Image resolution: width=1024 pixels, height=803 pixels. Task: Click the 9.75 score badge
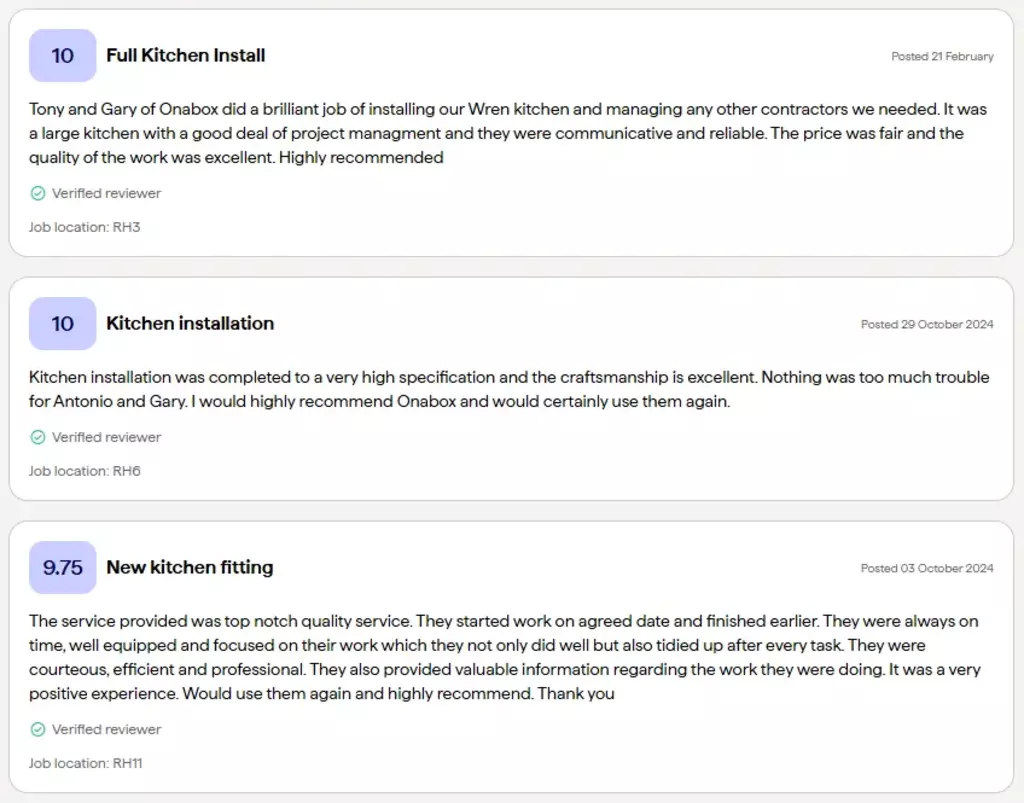(x=63, y=567)
